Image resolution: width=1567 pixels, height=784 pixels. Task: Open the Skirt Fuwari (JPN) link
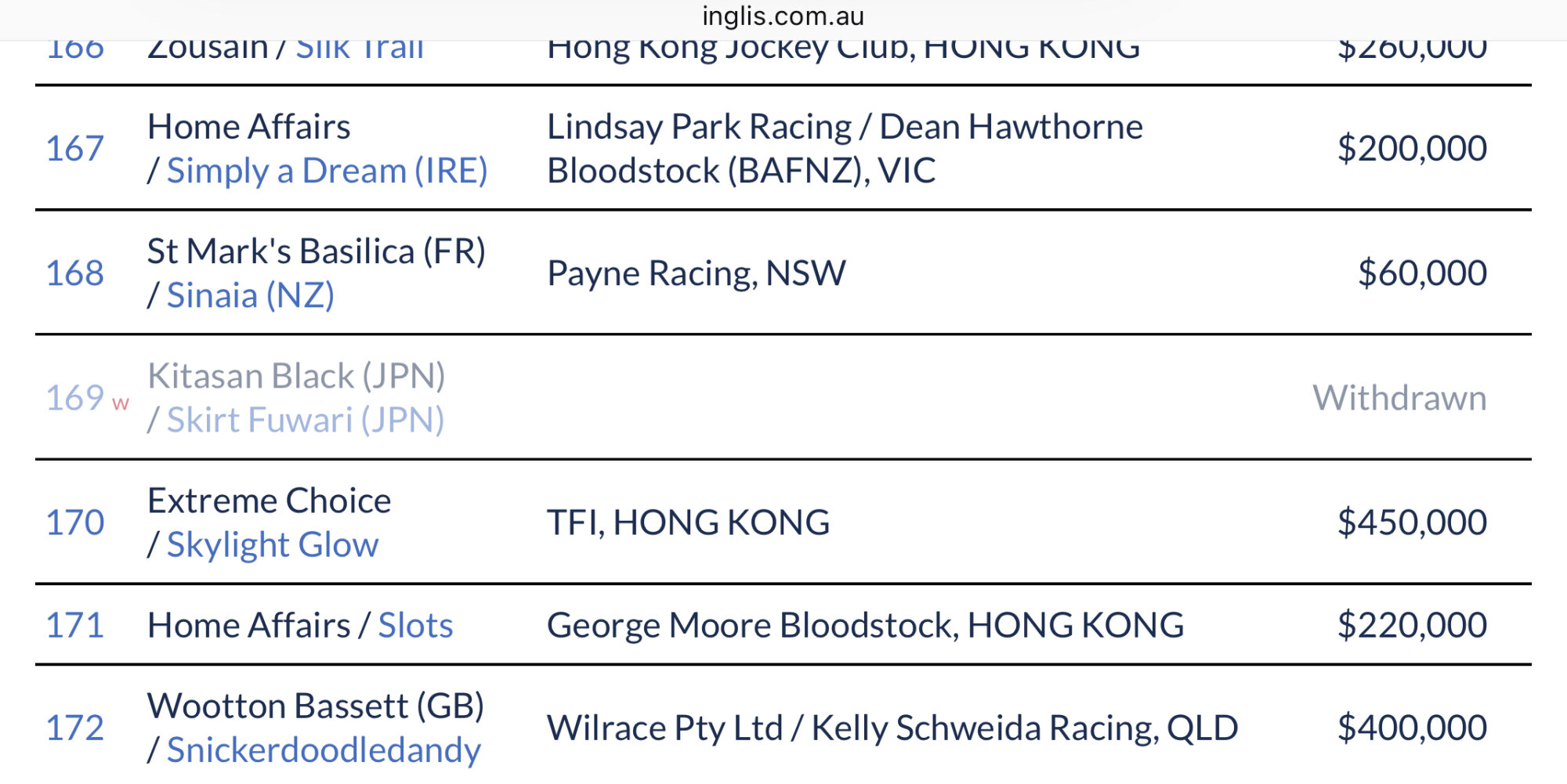click(305, 420)
